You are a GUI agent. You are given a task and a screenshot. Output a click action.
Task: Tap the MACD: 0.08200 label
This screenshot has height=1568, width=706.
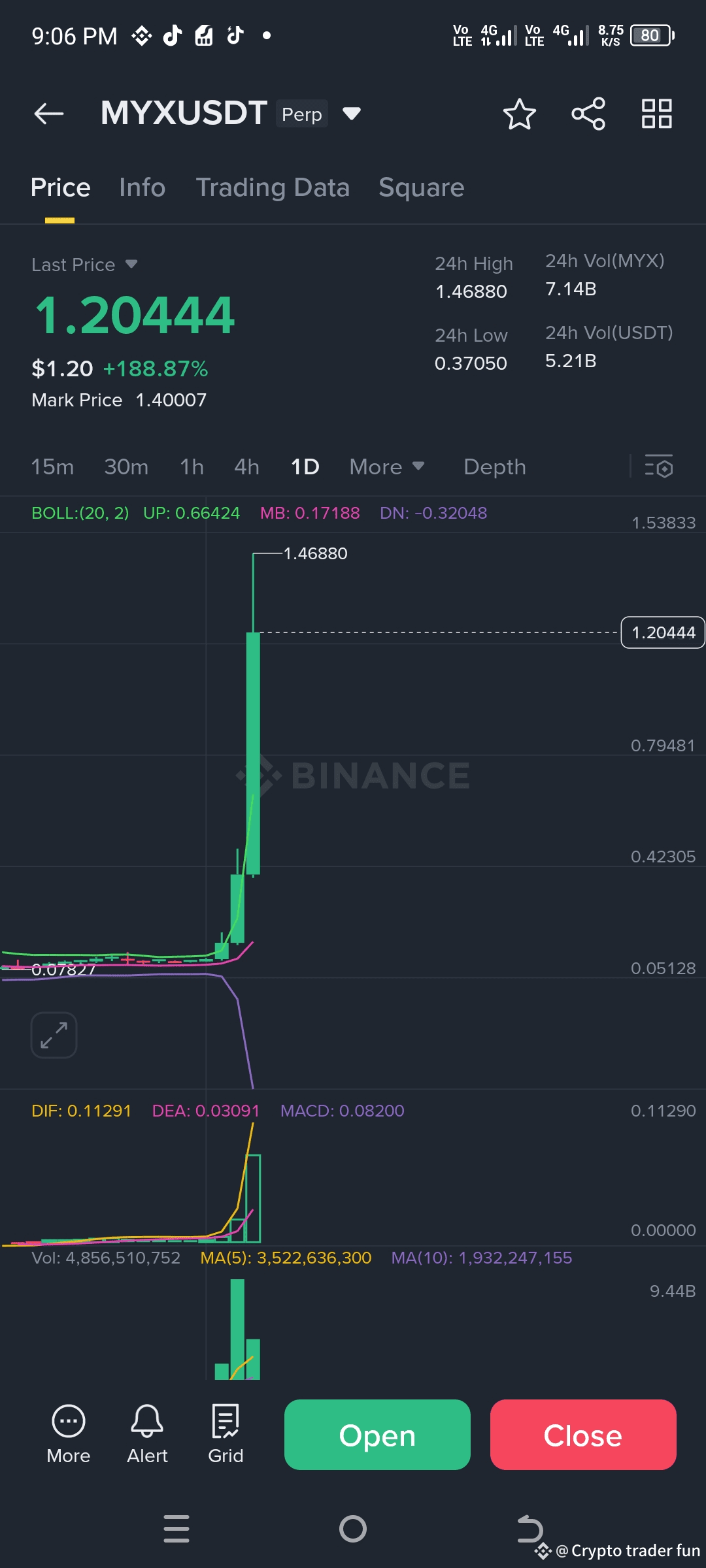pos(343,1111)
